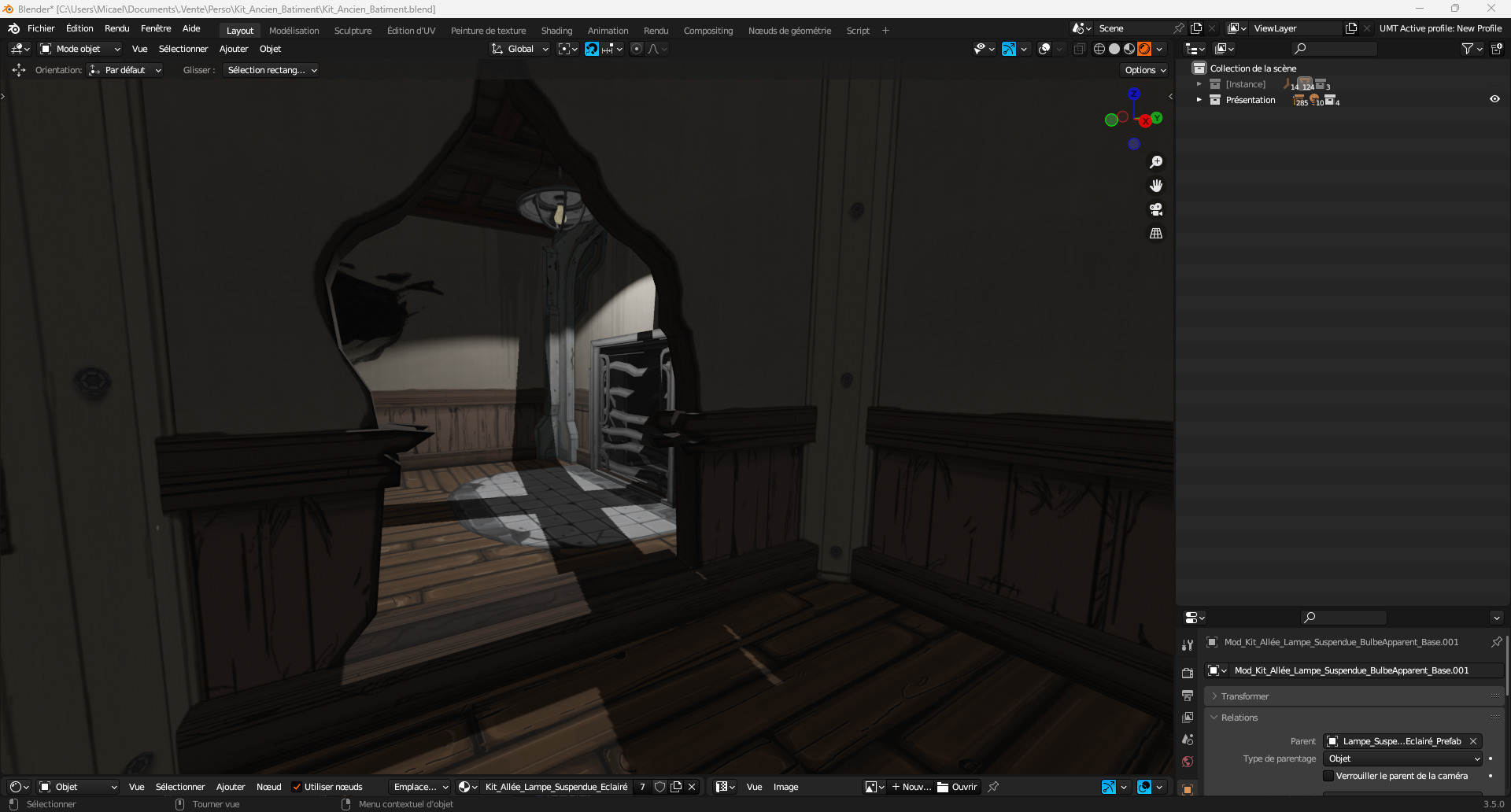Select solid viewport shading
This screenshot has height=812, width=1511.
[x=1114, y=49]
